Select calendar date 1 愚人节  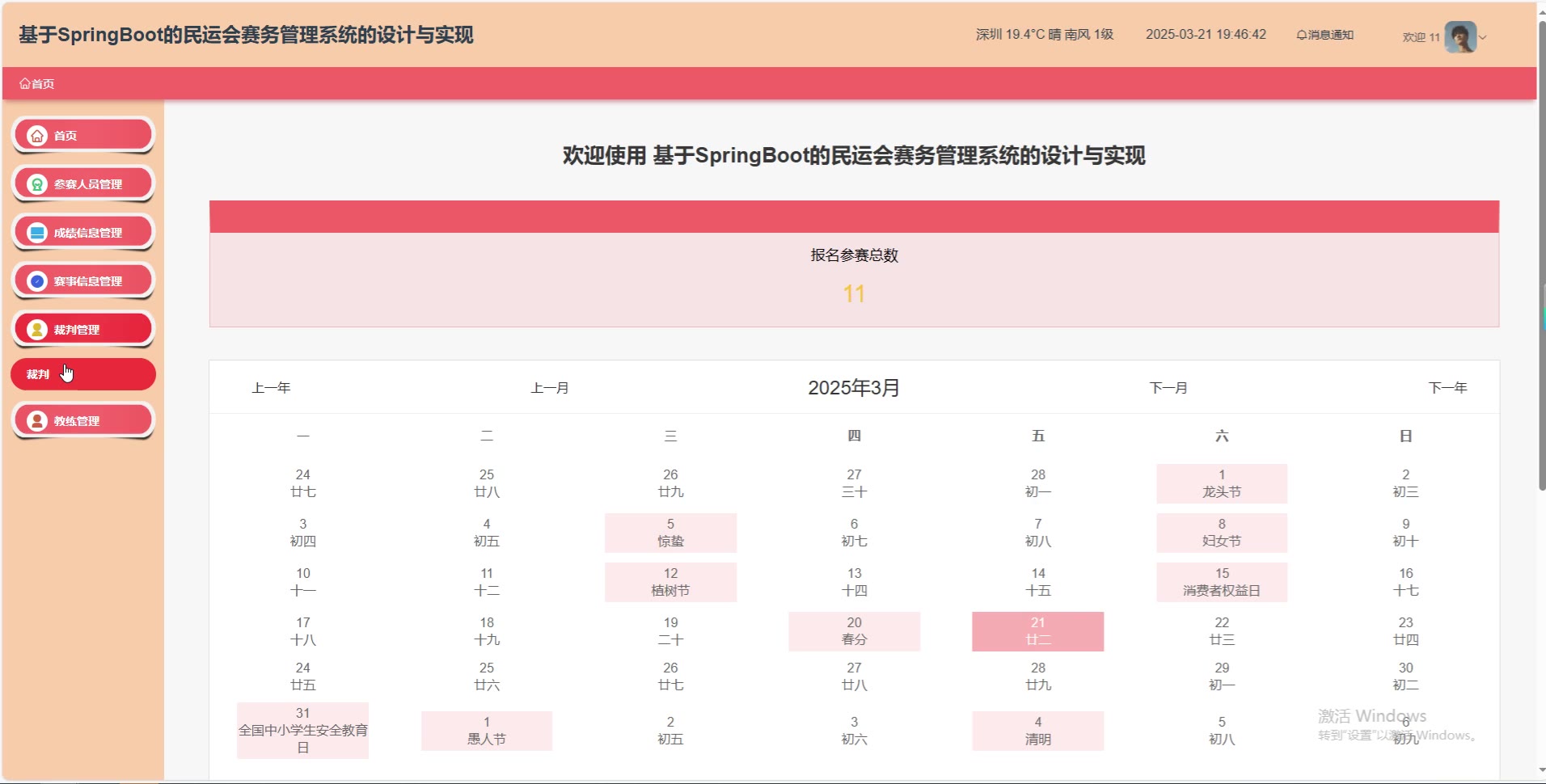click(x=487, y=731)
